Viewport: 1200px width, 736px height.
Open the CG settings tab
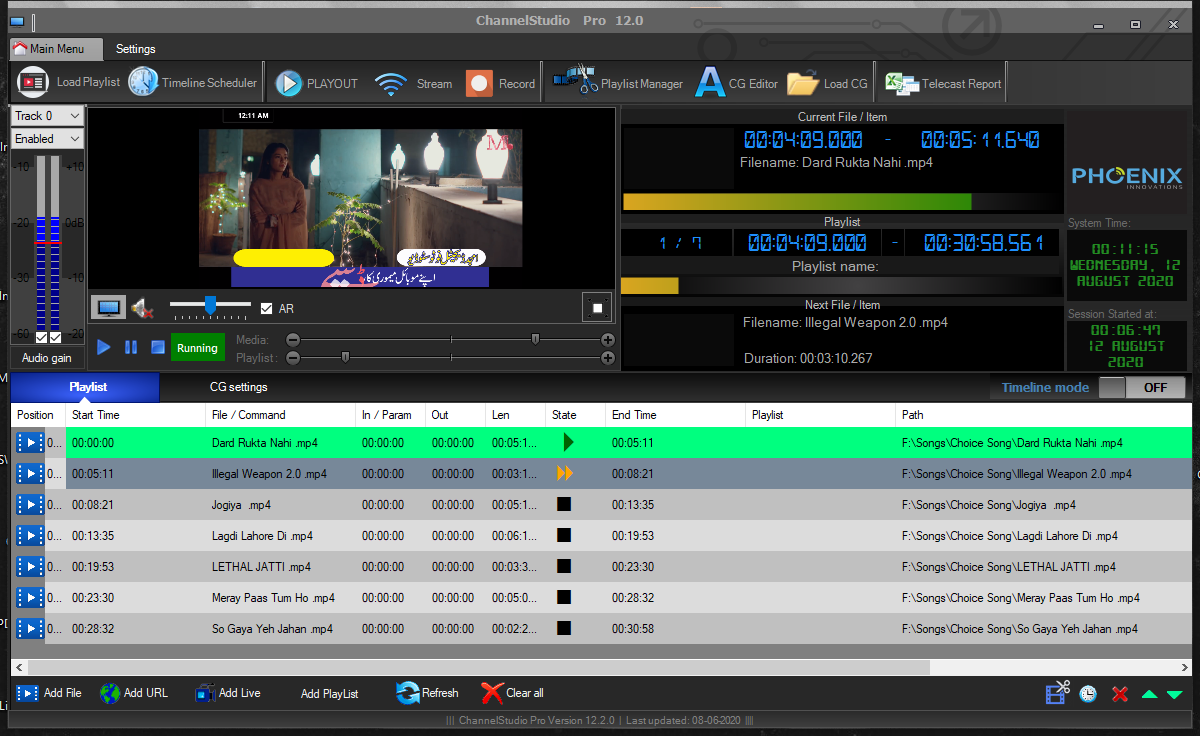(238, 387)
